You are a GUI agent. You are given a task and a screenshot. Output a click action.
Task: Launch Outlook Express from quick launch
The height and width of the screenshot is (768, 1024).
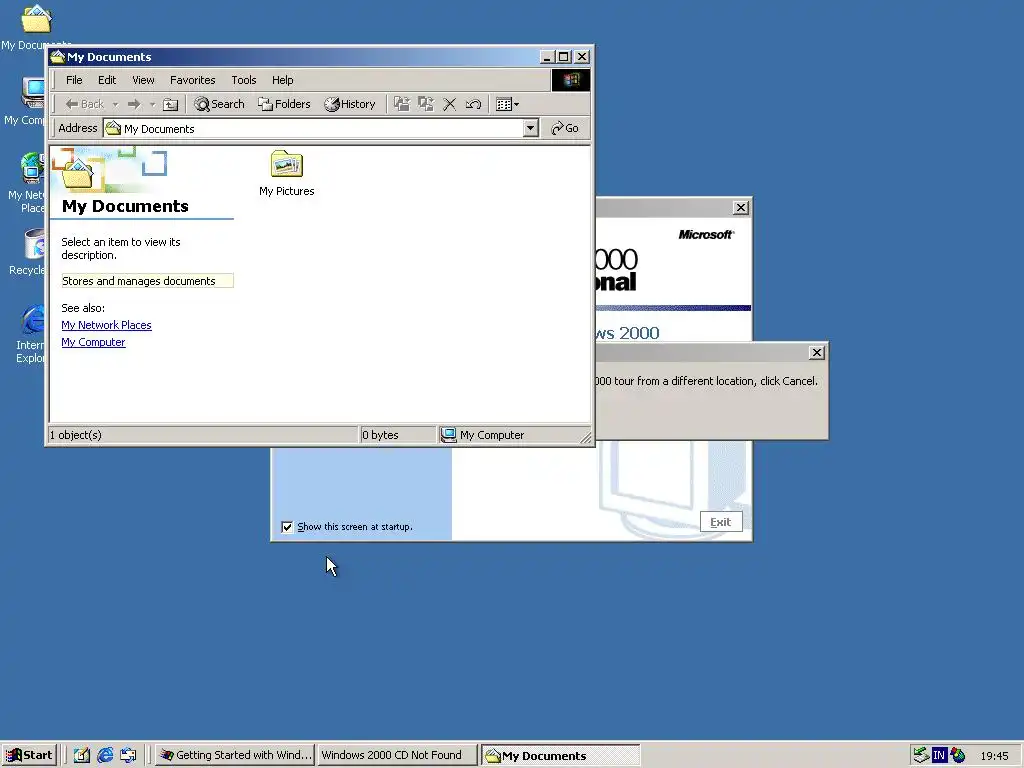(129, 755)
